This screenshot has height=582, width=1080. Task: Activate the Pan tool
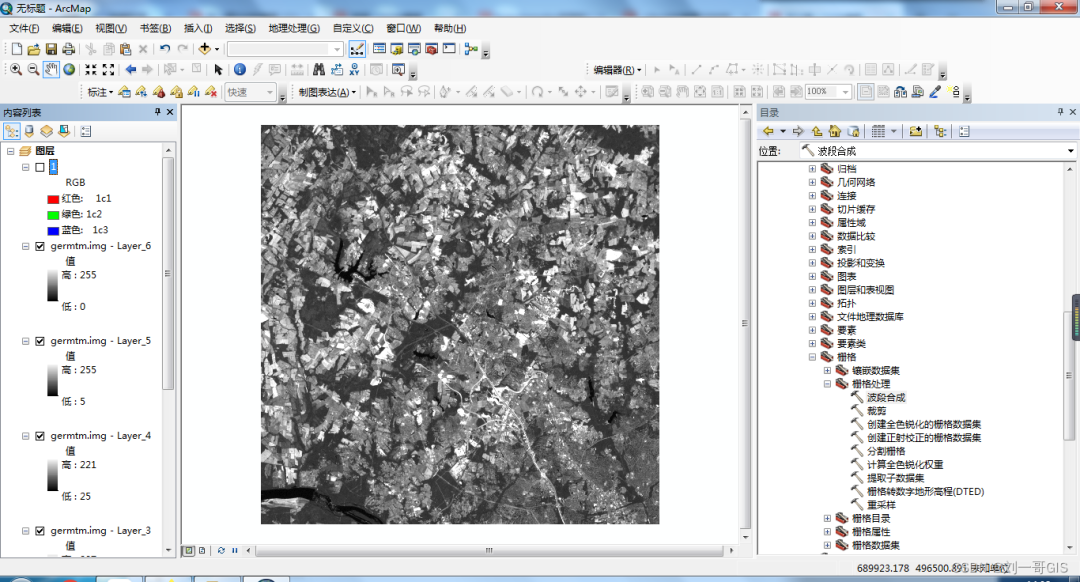[x=50, y=69]
